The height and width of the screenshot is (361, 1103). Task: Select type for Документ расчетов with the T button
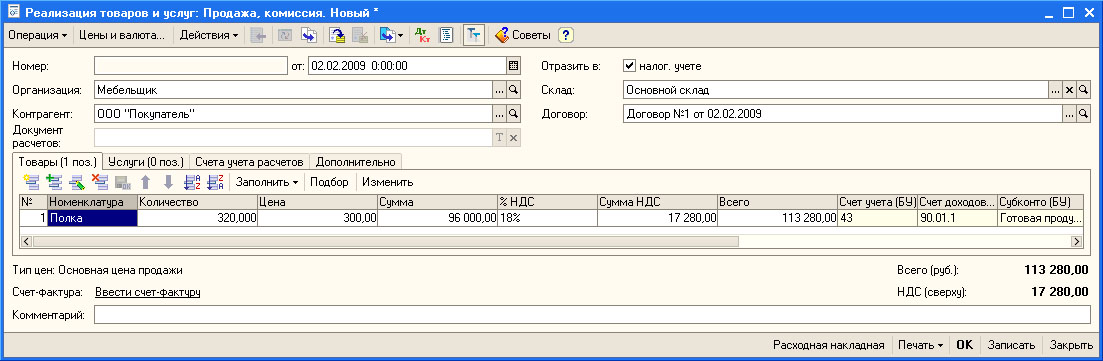tap(499, 137)
